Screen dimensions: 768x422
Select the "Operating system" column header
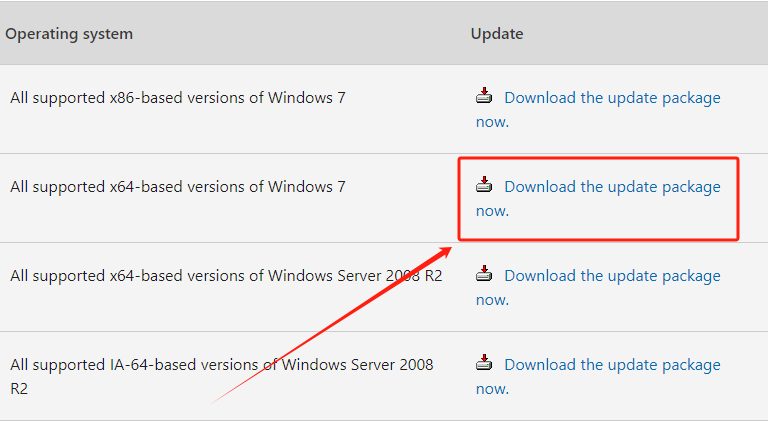click(69, 34)
